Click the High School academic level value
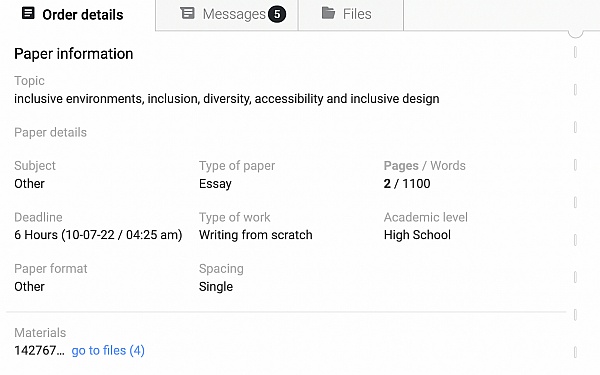 point(417,235)
